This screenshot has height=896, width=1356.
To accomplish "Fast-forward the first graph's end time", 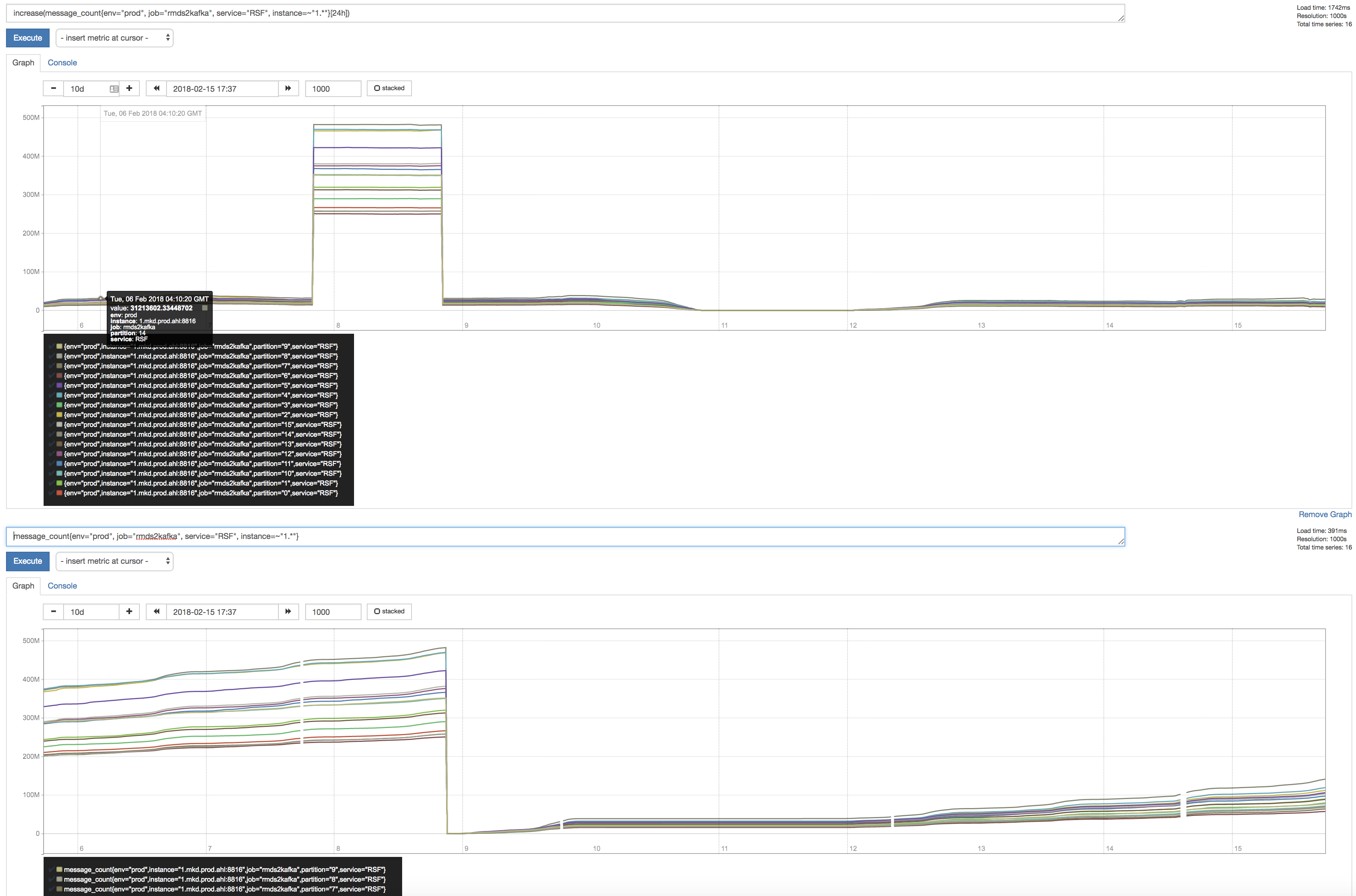I will coord(288,88).
